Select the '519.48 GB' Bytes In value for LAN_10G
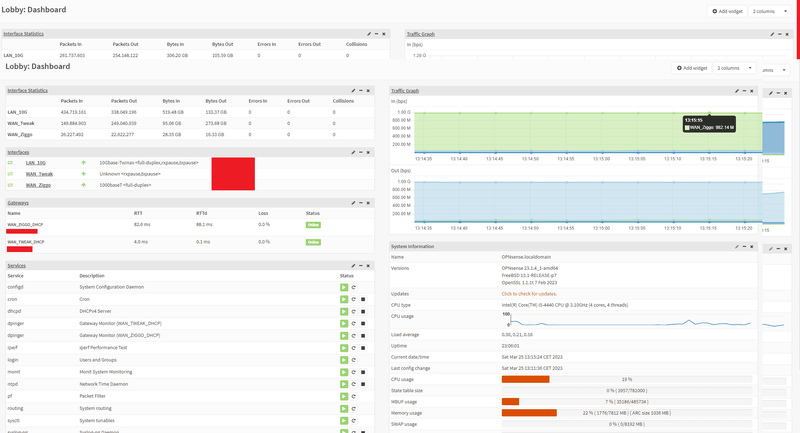 click(173, 112)
